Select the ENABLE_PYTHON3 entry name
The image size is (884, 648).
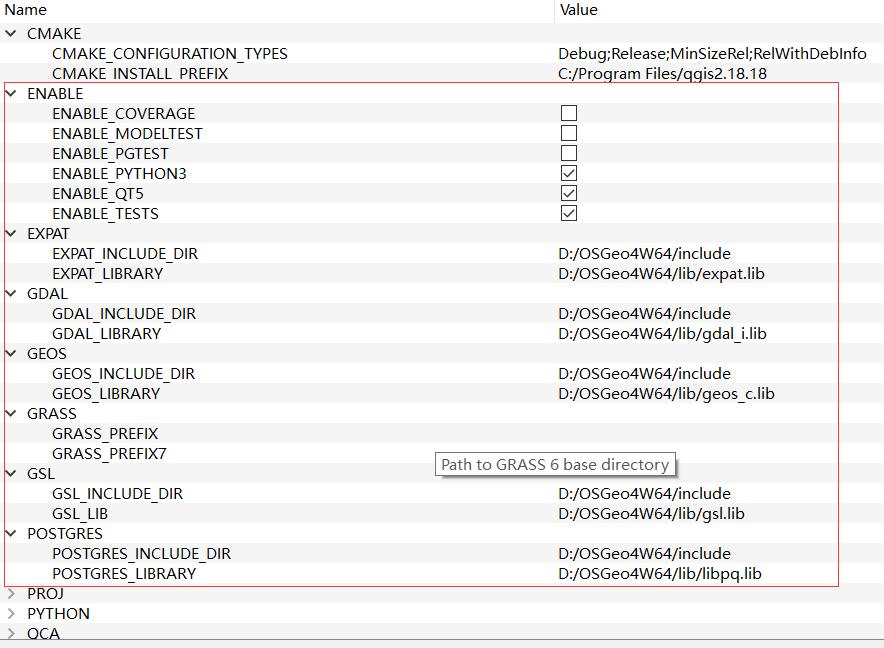click(x=119, y=174)
